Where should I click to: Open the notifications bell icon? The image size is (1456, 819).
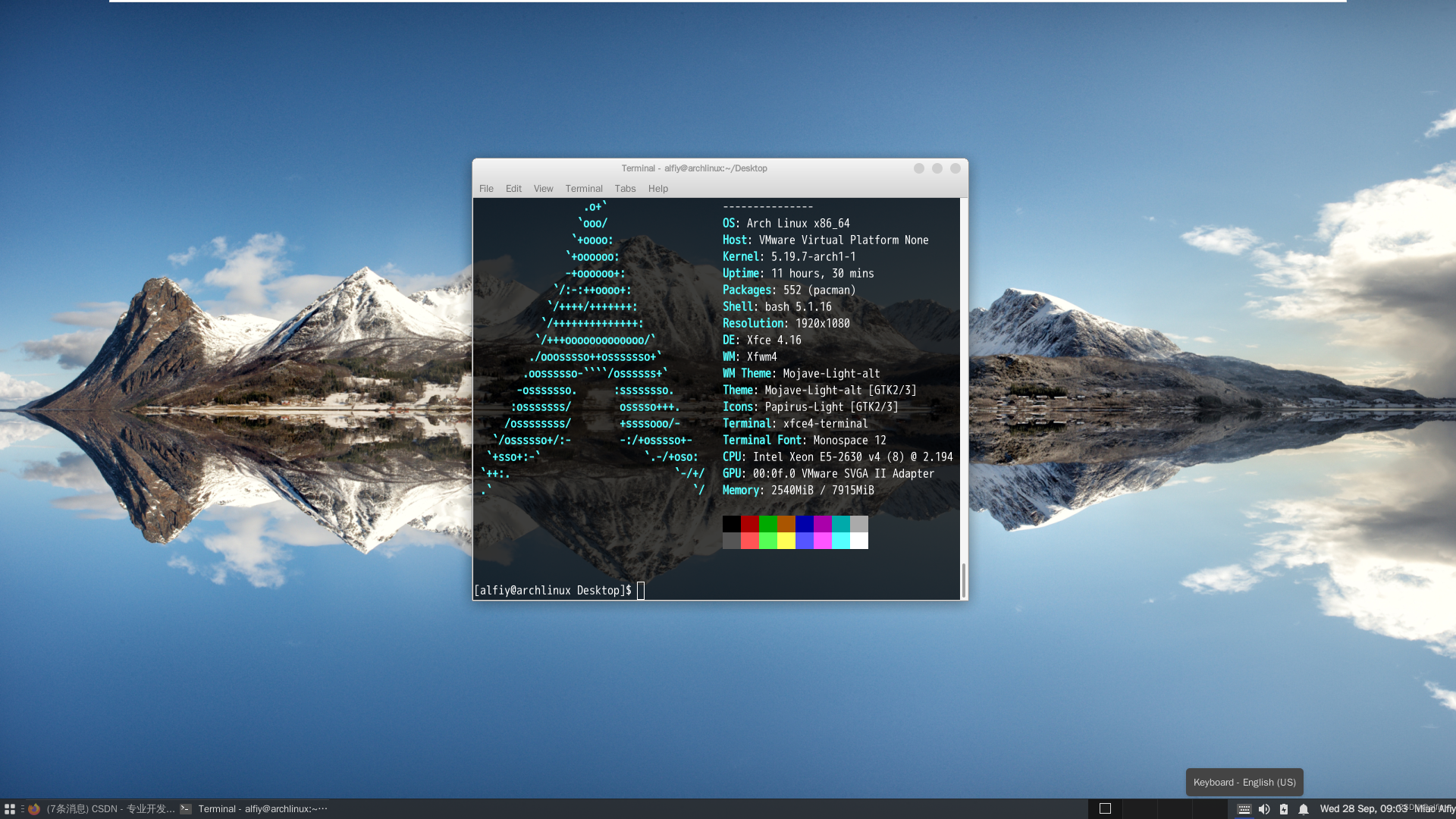click(1304, 809)
